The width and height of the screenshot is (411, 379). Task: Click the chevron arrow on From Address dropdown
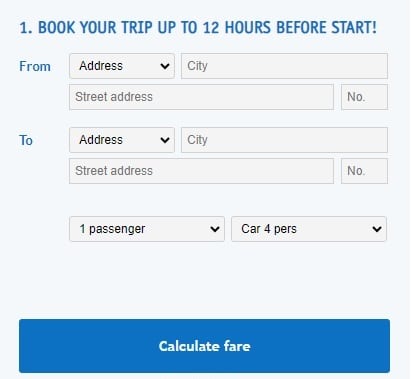165,66
